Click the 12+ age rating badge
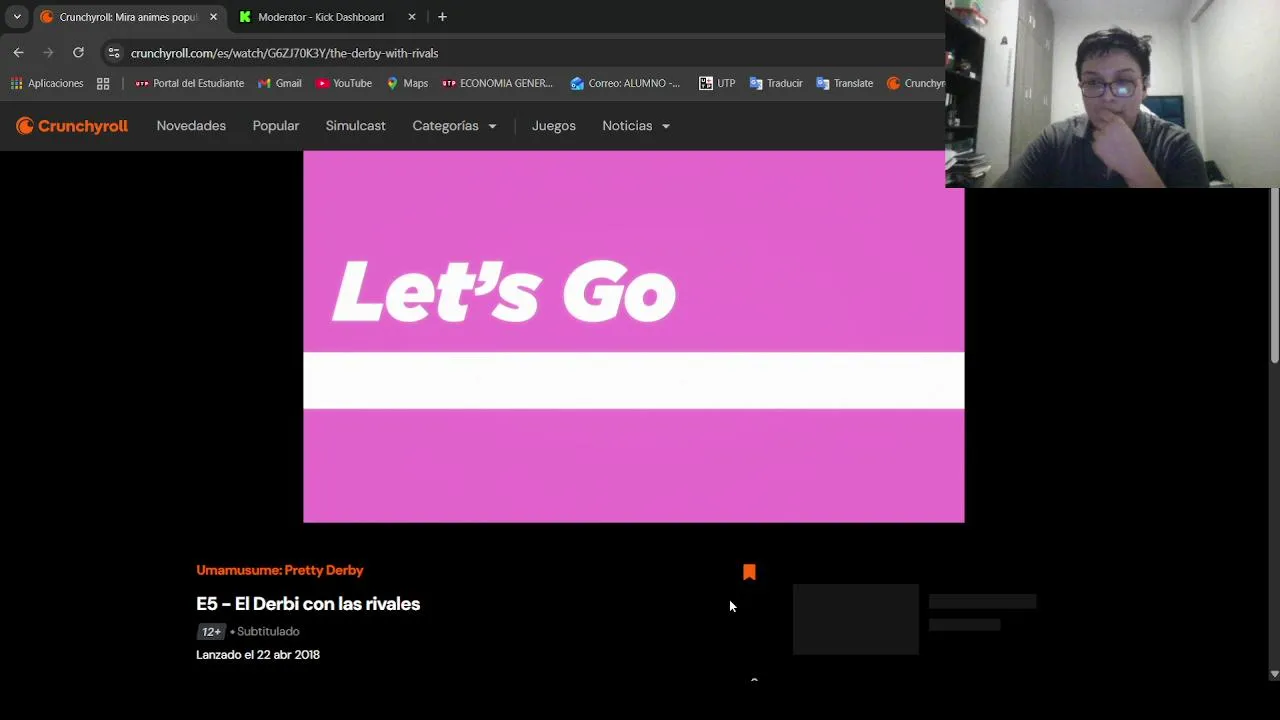This screenshot has width=1280, height=720. 211,632
